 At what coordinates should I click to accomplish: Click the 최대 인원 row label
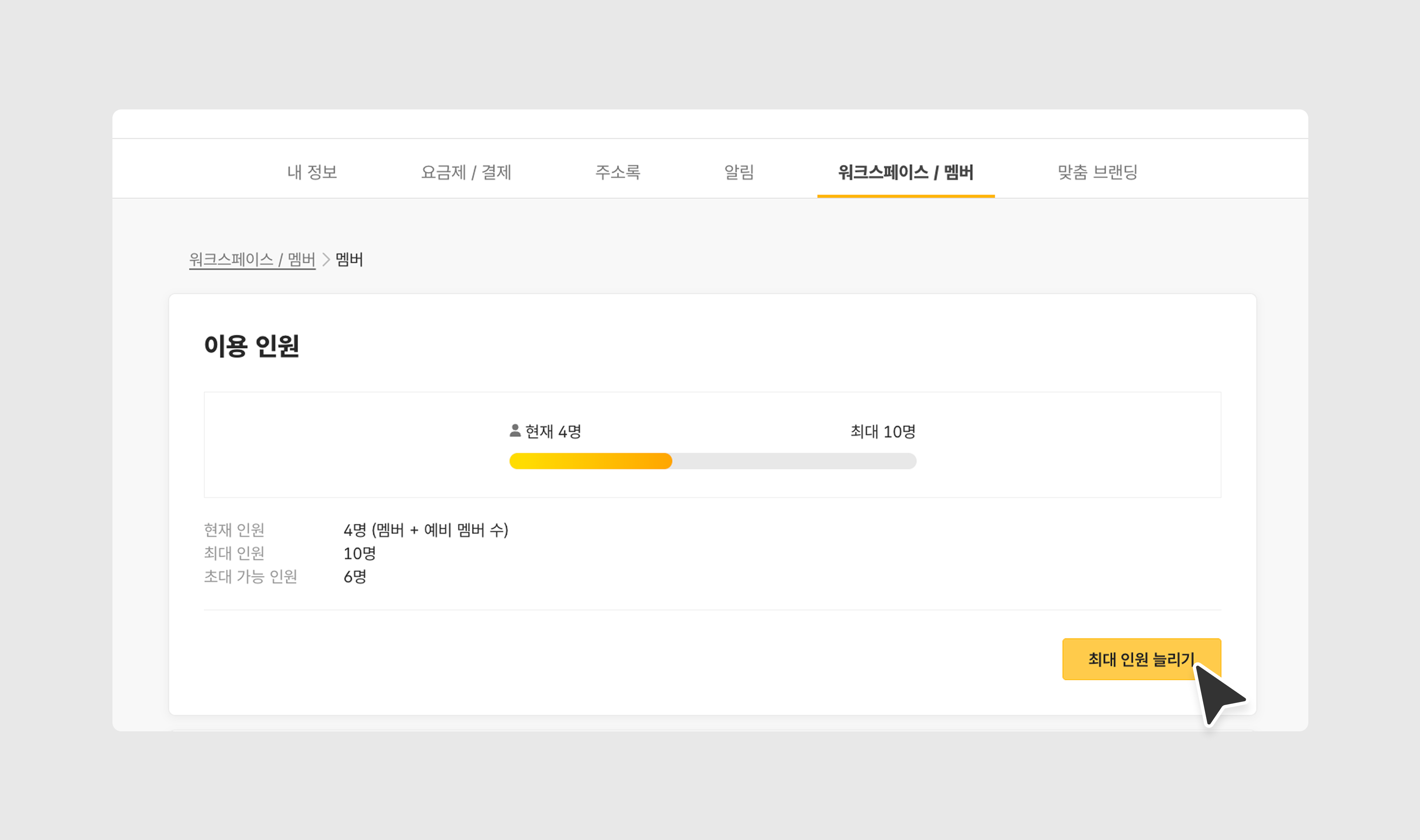pos(234,553)
